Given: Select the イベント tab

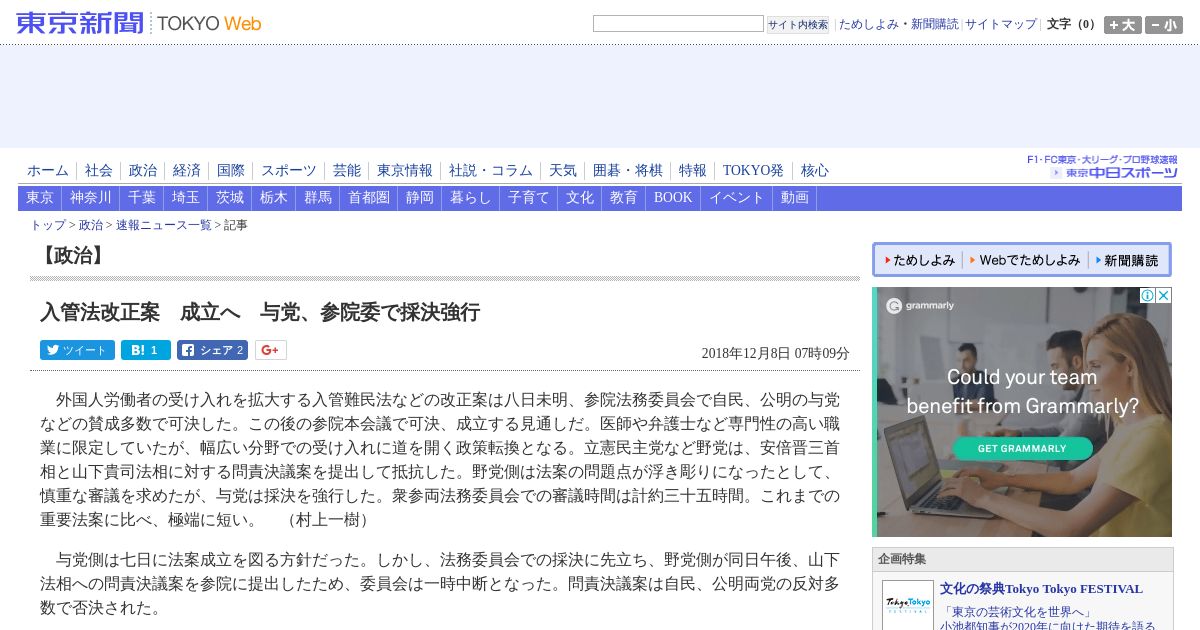Looking at the screenshot, I should pos(737,198).
